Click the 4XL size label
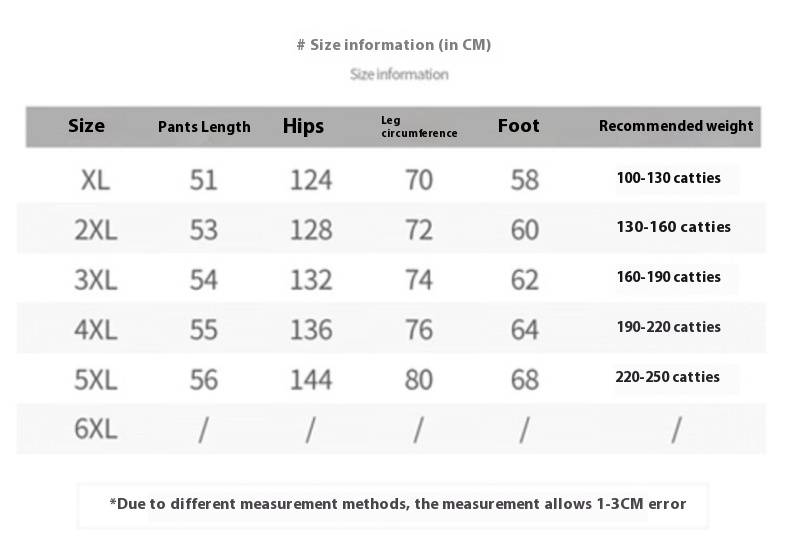The image size is (790, 542). click(96, 330)
